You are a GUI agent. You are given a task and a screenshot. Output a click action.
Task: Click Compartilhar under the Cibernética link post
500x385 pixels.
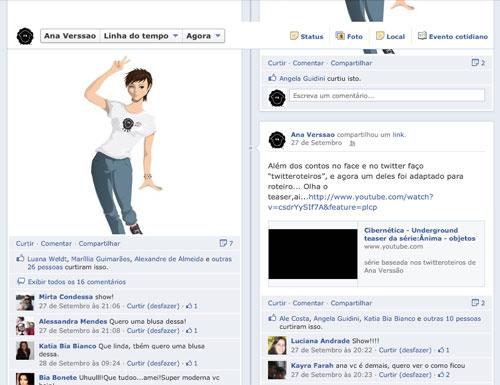351,303
